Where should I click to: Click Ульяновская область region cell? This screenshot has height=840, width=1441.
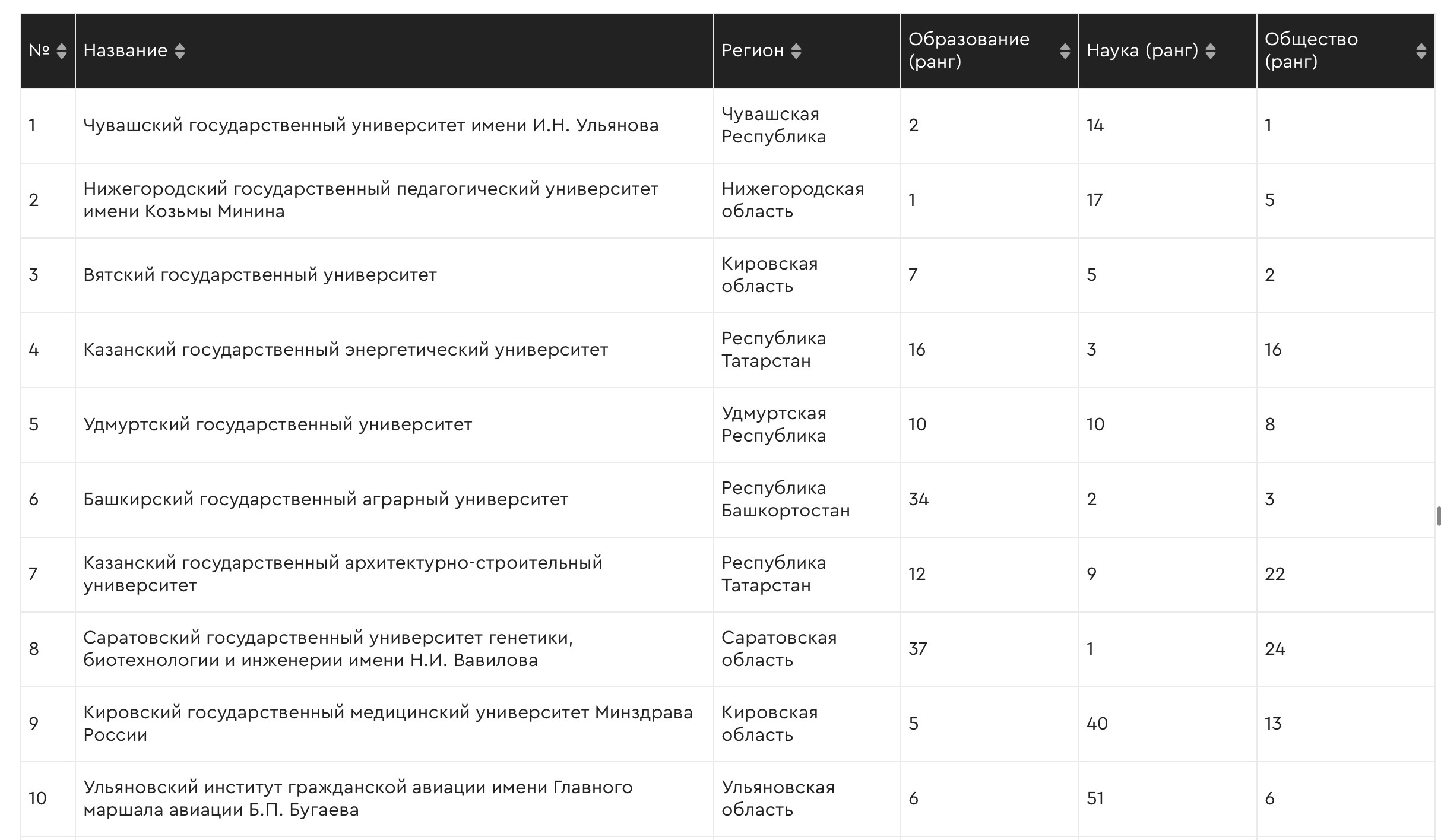(778, 799)
